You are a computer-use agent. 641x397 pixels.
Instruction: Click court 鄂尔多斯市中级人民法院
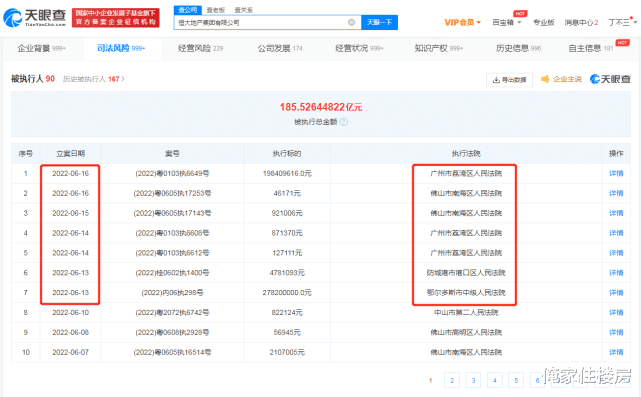466,293
